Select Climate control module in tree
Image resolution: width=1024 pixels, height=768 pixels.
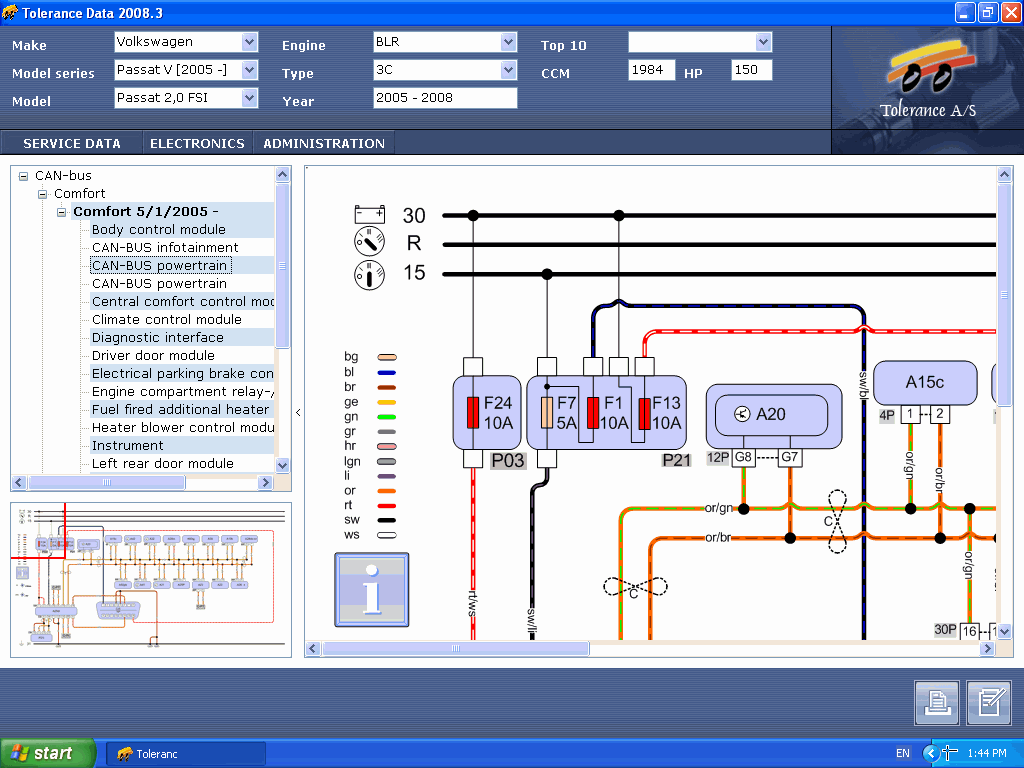[167, 319]
